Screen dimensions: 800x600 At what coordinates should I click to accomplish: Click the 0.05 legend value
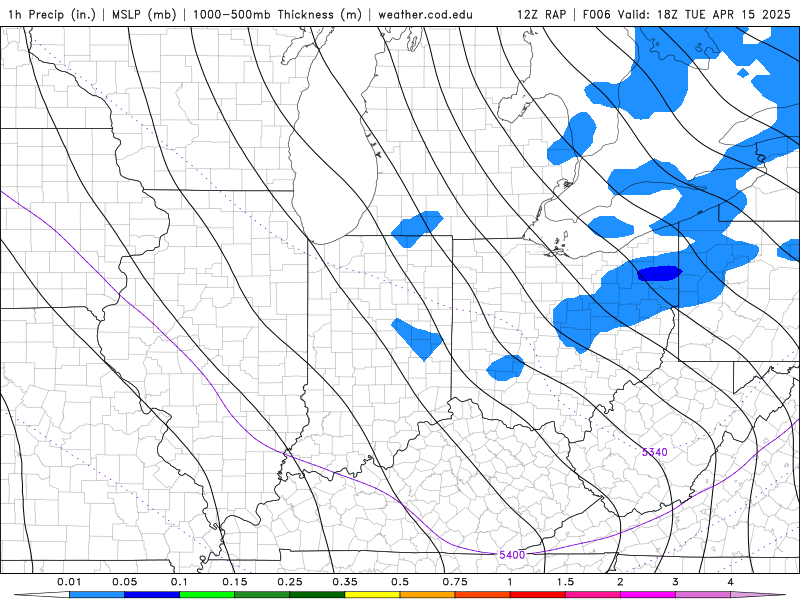point(124,582)
